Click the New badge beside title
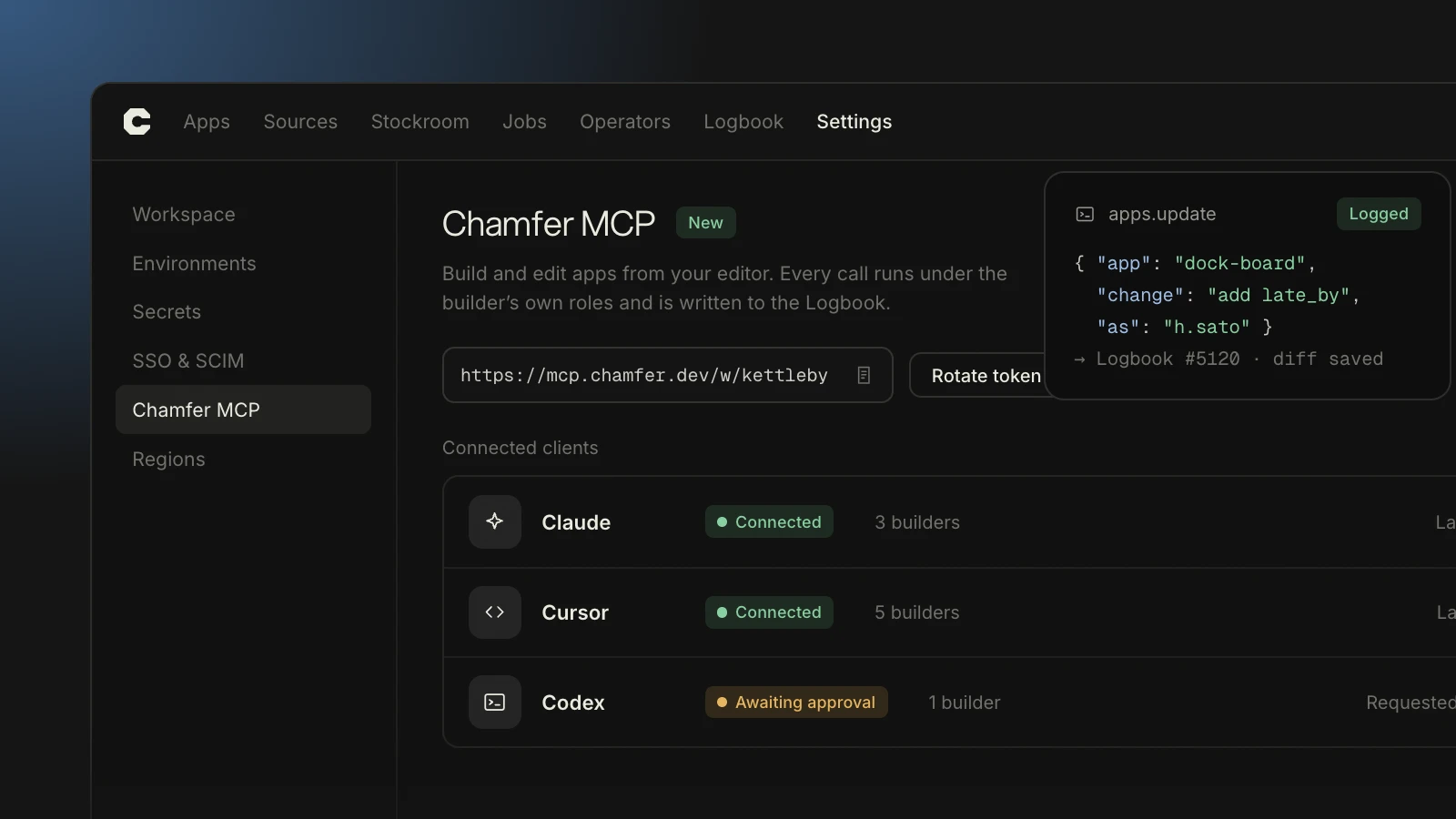Viewport: 1456px width, 819px height. [x=705, y=223]
